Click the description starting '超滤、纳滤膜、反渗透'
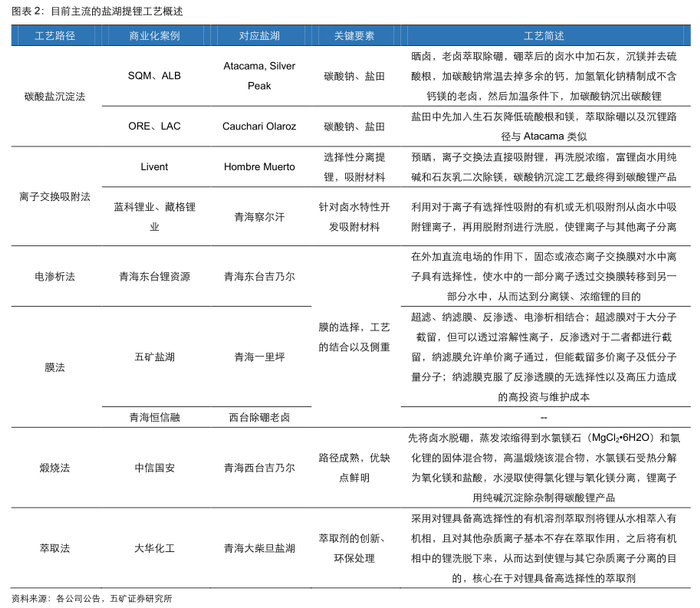 tap(544, 357)
